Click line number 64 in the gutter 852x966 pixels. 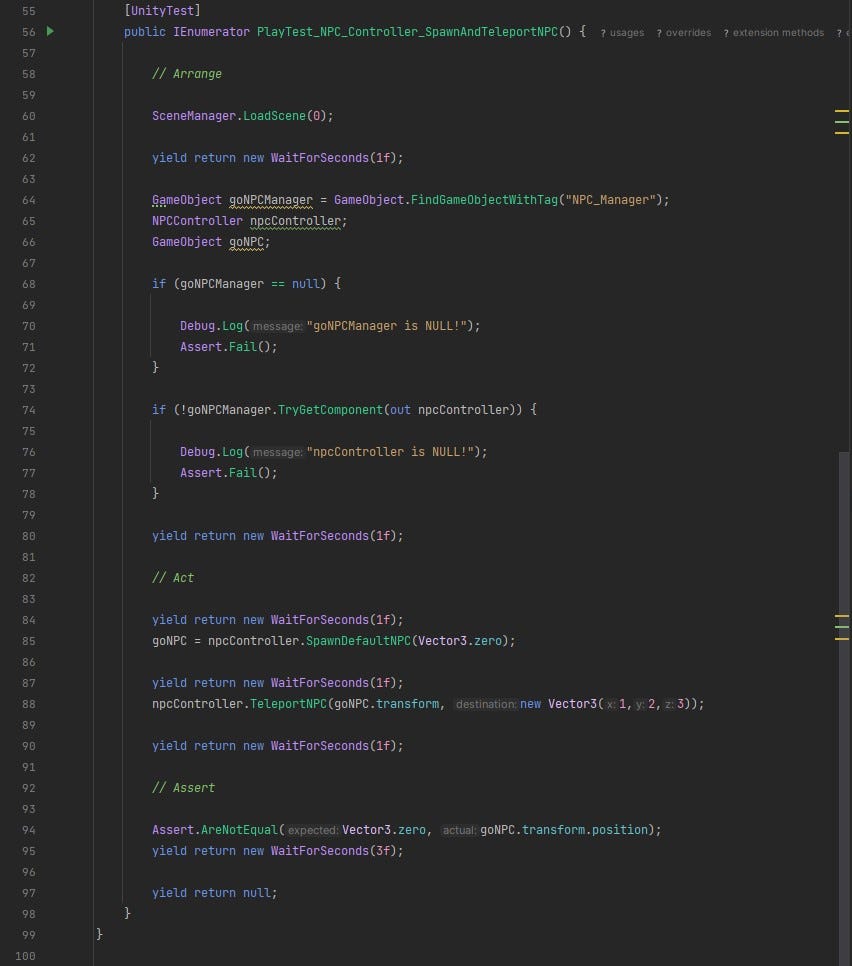28,200
